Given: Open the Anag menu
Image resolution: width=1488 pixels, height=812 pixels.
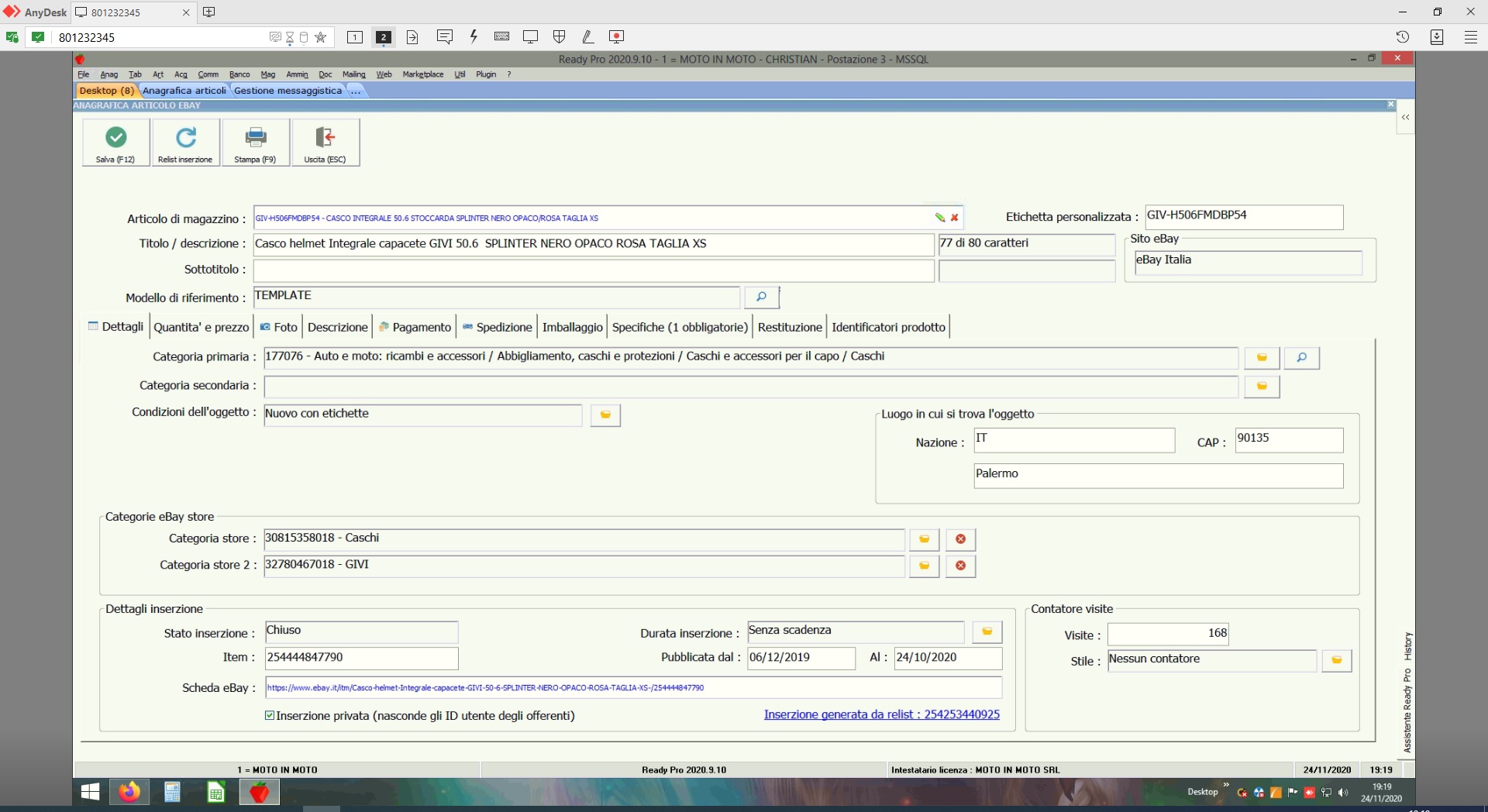Looking at the screenshot, I should (x=109, y=74).
